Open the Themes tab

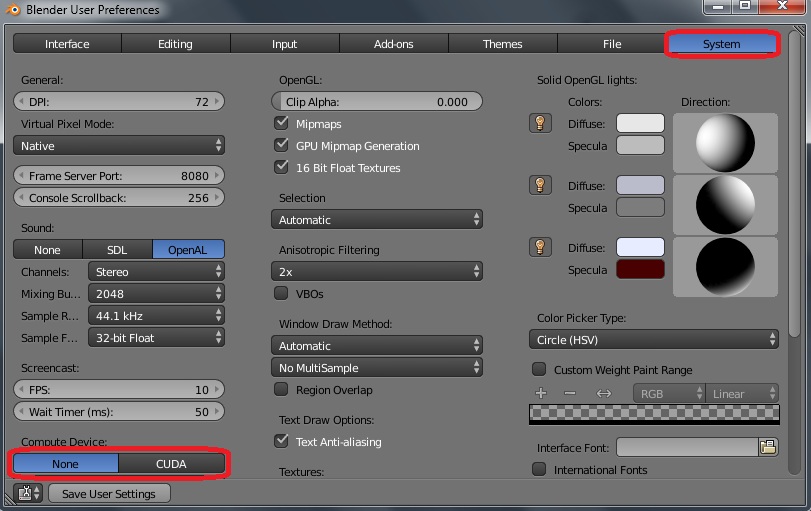[502, 44]
